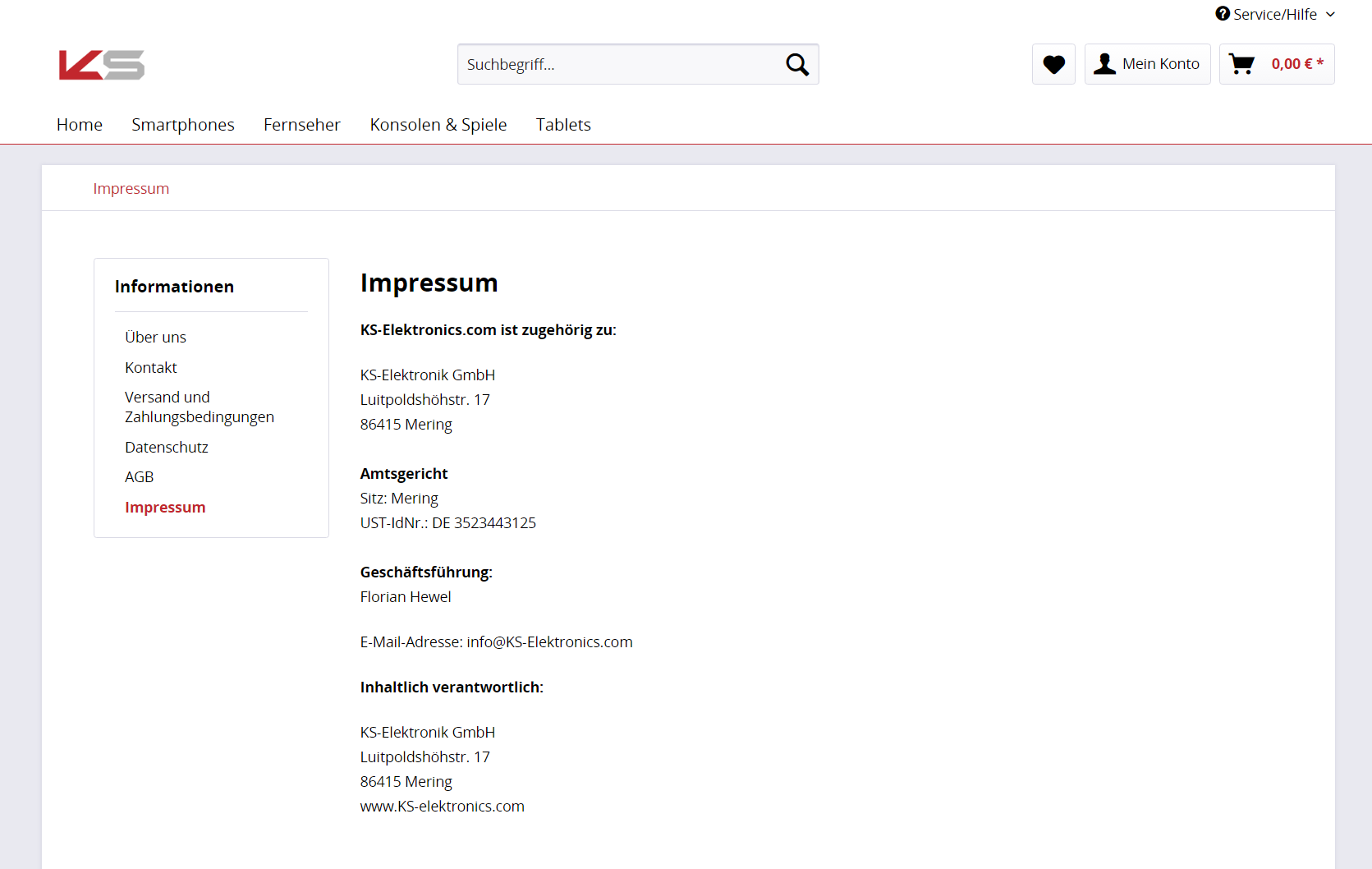Click the KS shop logo
1372x869 pixels.
(x=102, y=65)
